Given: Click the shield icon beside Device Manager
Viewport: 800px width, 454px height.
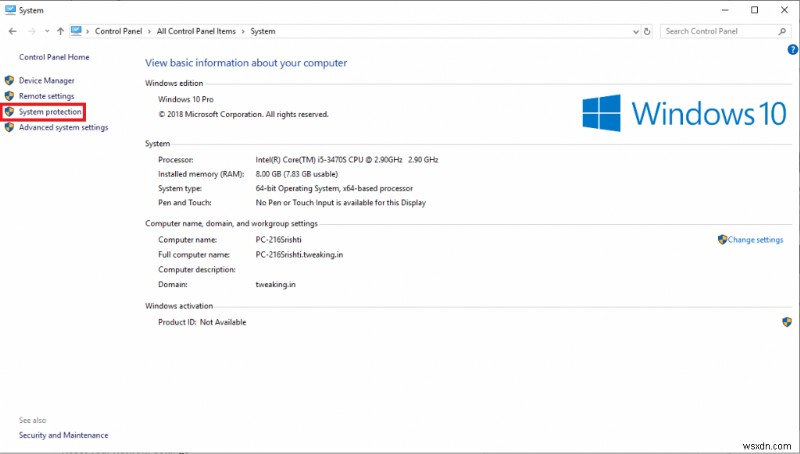Looking at the screenshot, I should [x=9, y=81].
